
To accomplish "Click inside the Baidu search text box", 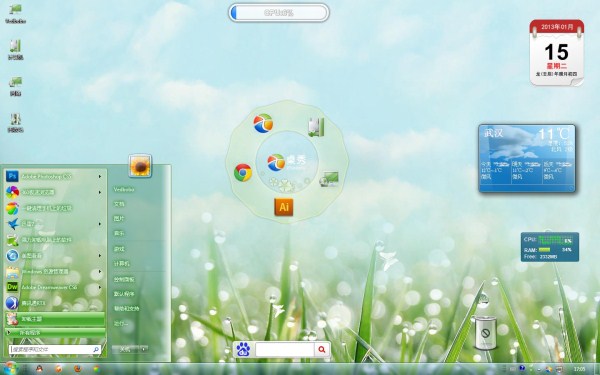I will 285,349.
